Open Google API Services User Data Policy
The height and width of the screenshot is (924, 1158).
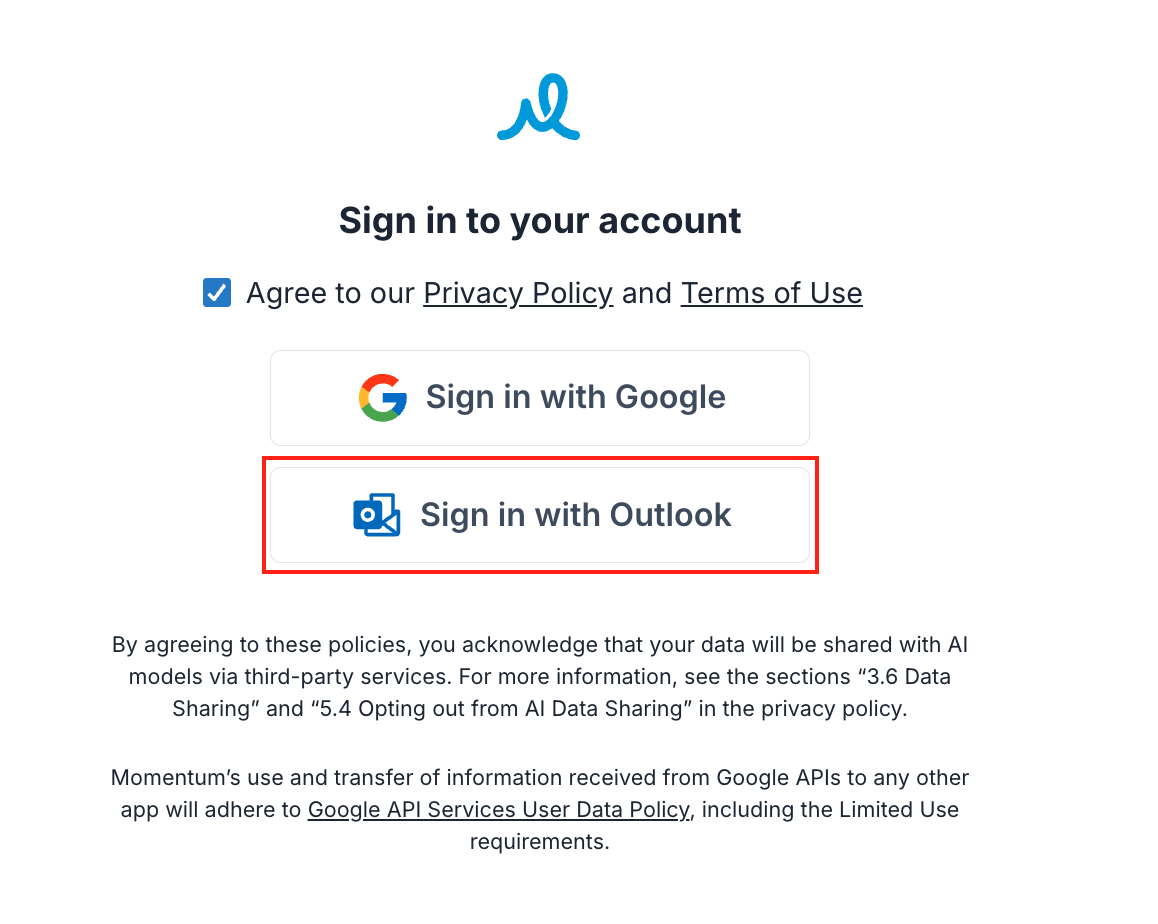click(x=500, y=810)
